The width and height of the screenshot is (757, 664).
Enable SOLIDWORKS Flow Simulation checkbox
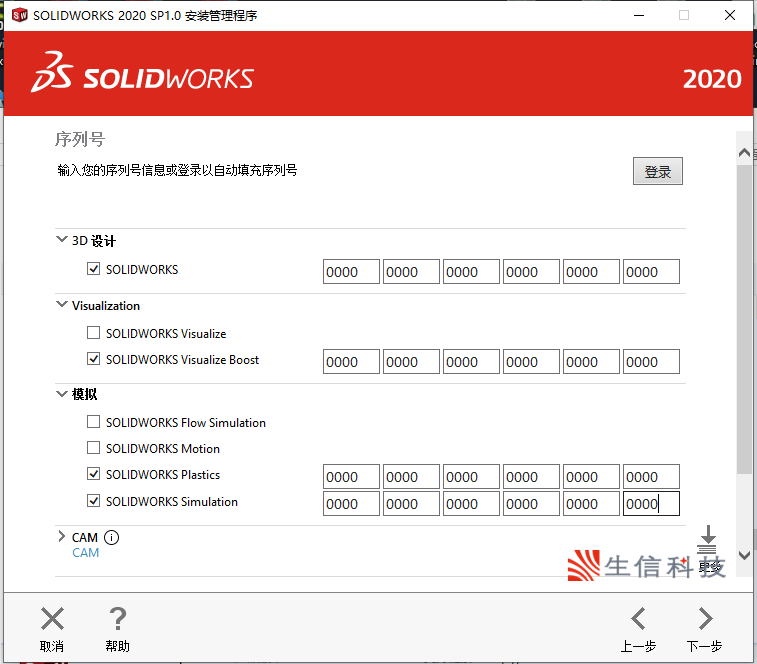pyautogui.click(x=93, y=422)
